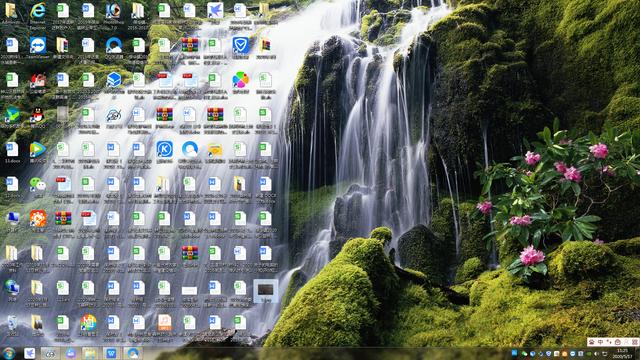Viewport: 640px width, 360px height.
Task: Click the paw logo on IME toolbar
Action: [591, 342]
